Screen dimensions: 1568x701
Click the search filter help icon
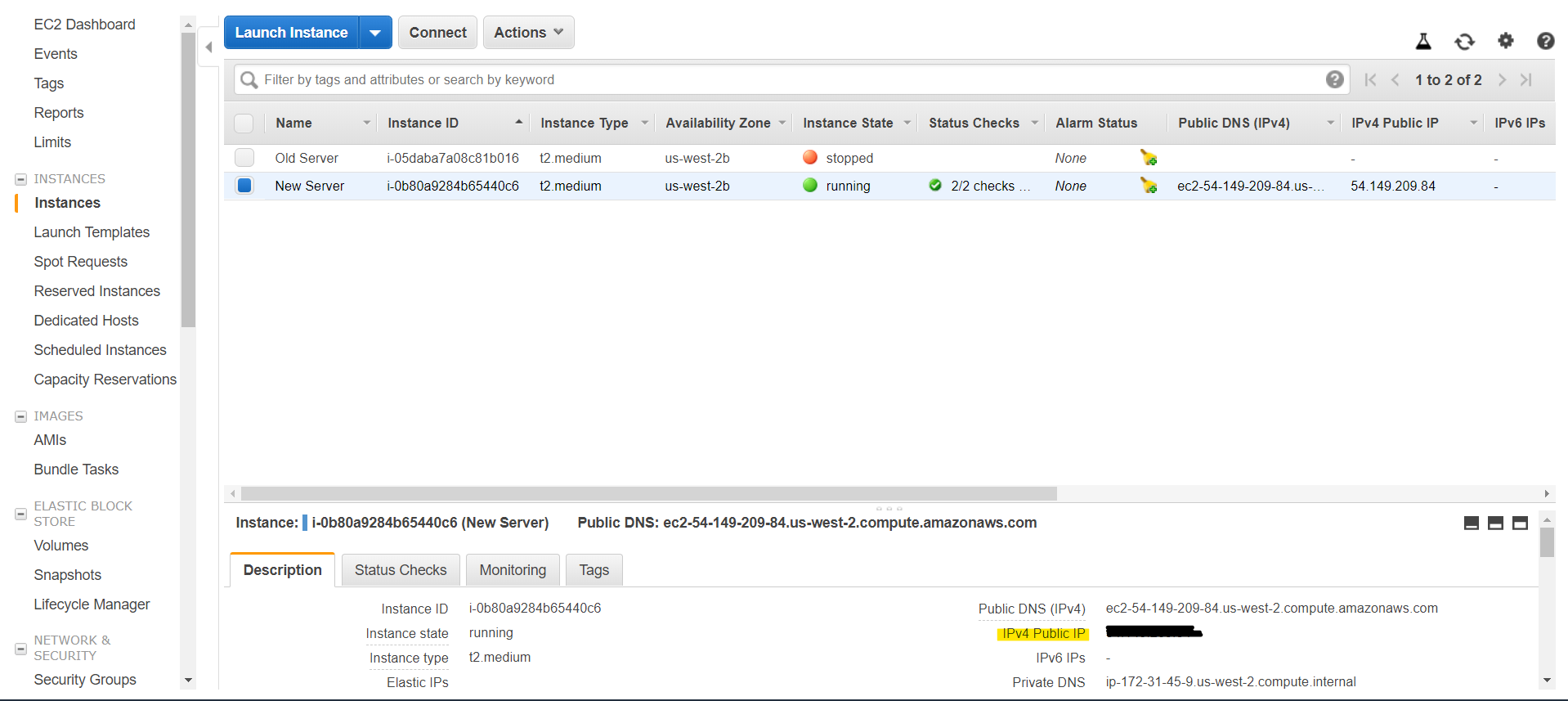1334,79
